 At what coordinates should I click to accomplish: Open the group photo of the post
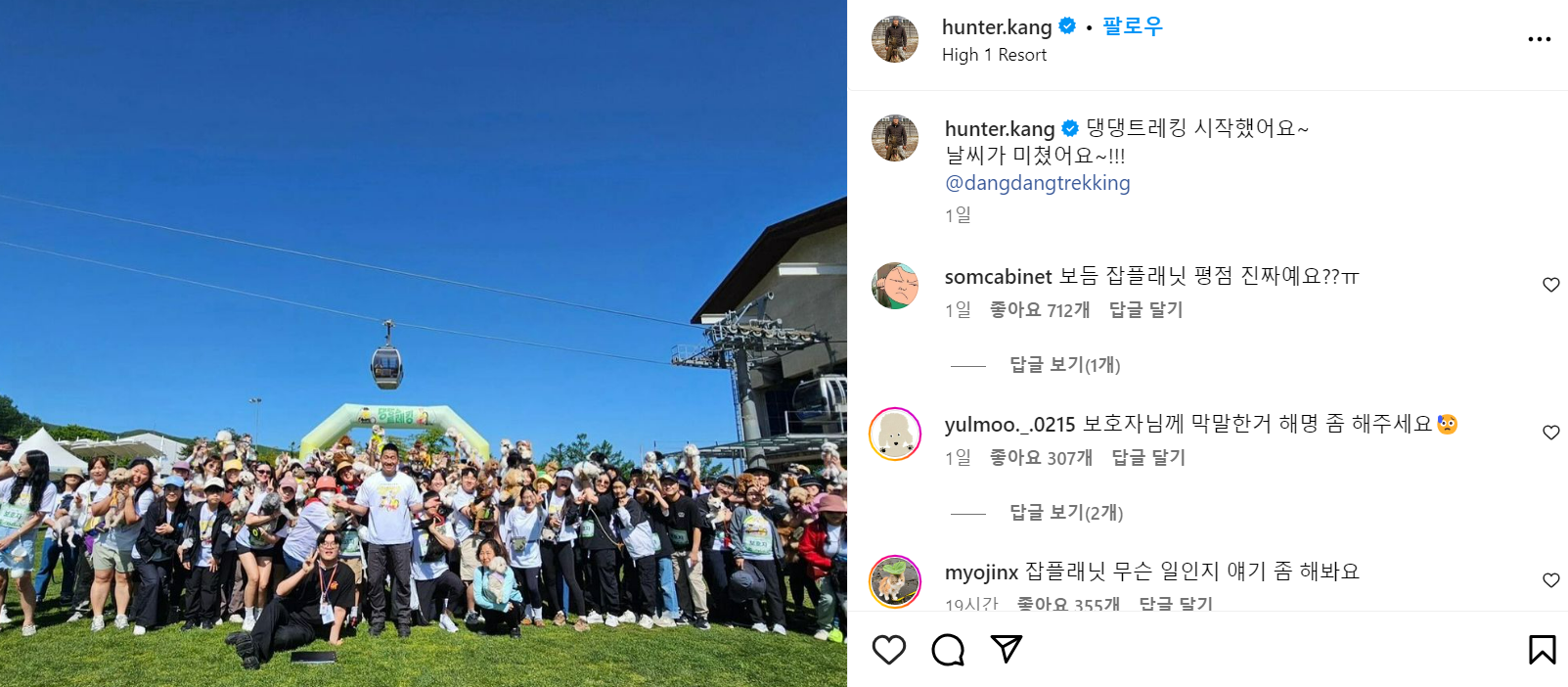pos(424,343)
